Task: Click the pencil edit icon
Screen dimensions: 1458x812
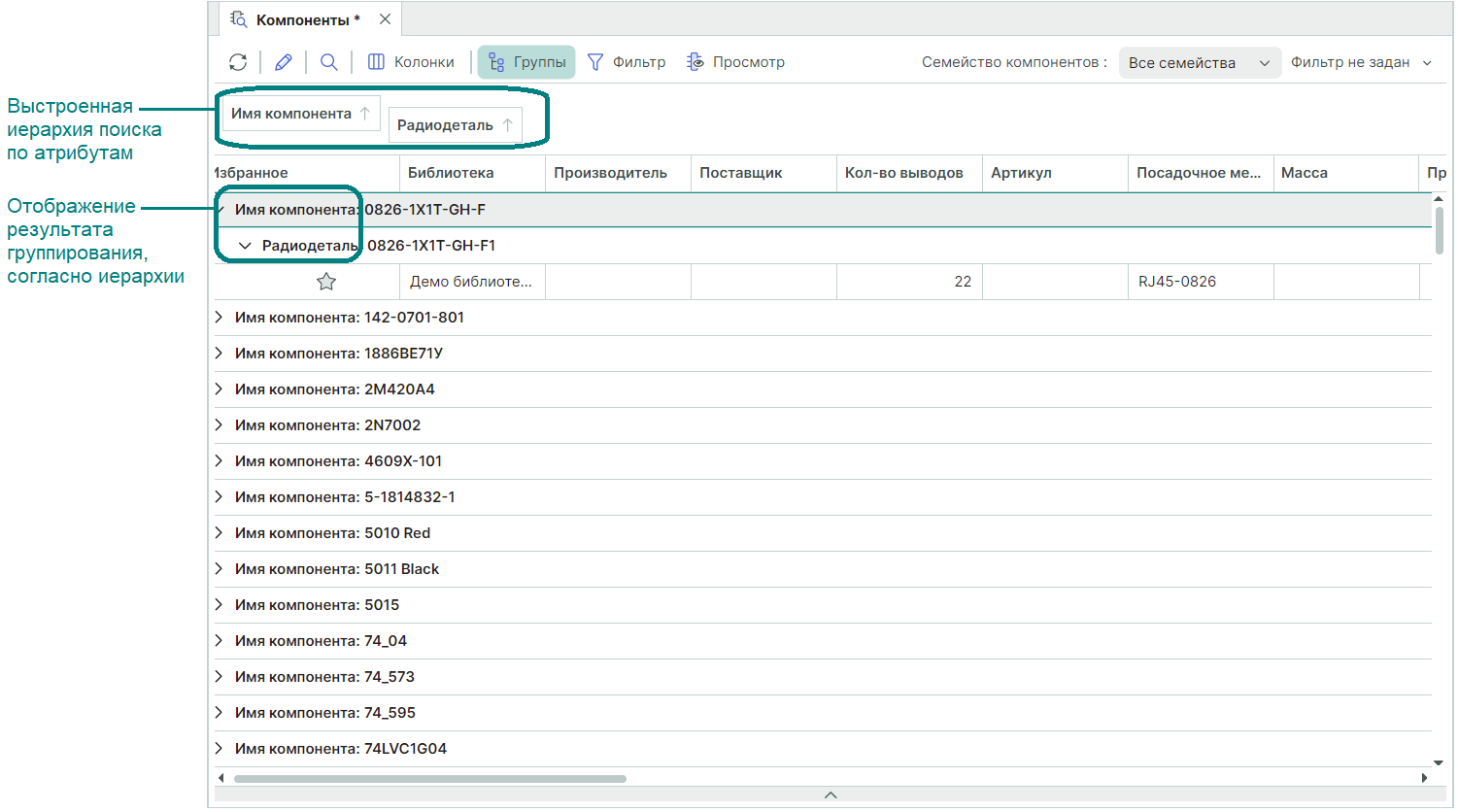Action: [284, 62]
